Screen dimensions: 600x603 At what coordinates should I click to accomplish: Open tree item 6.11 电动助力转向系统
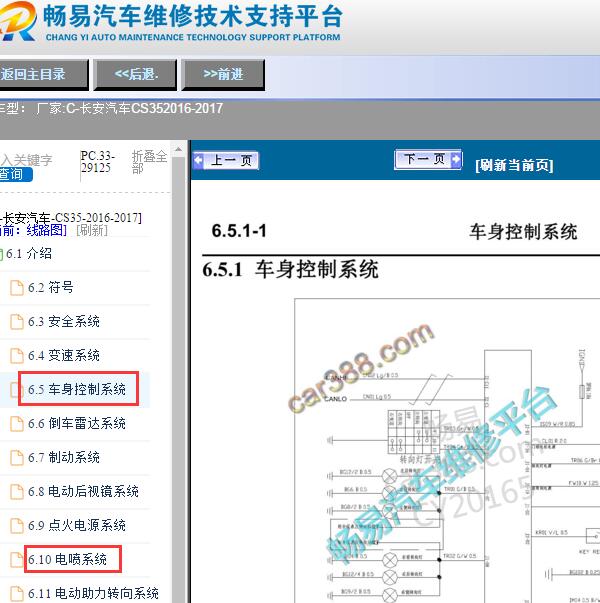[x=93, y=593]
